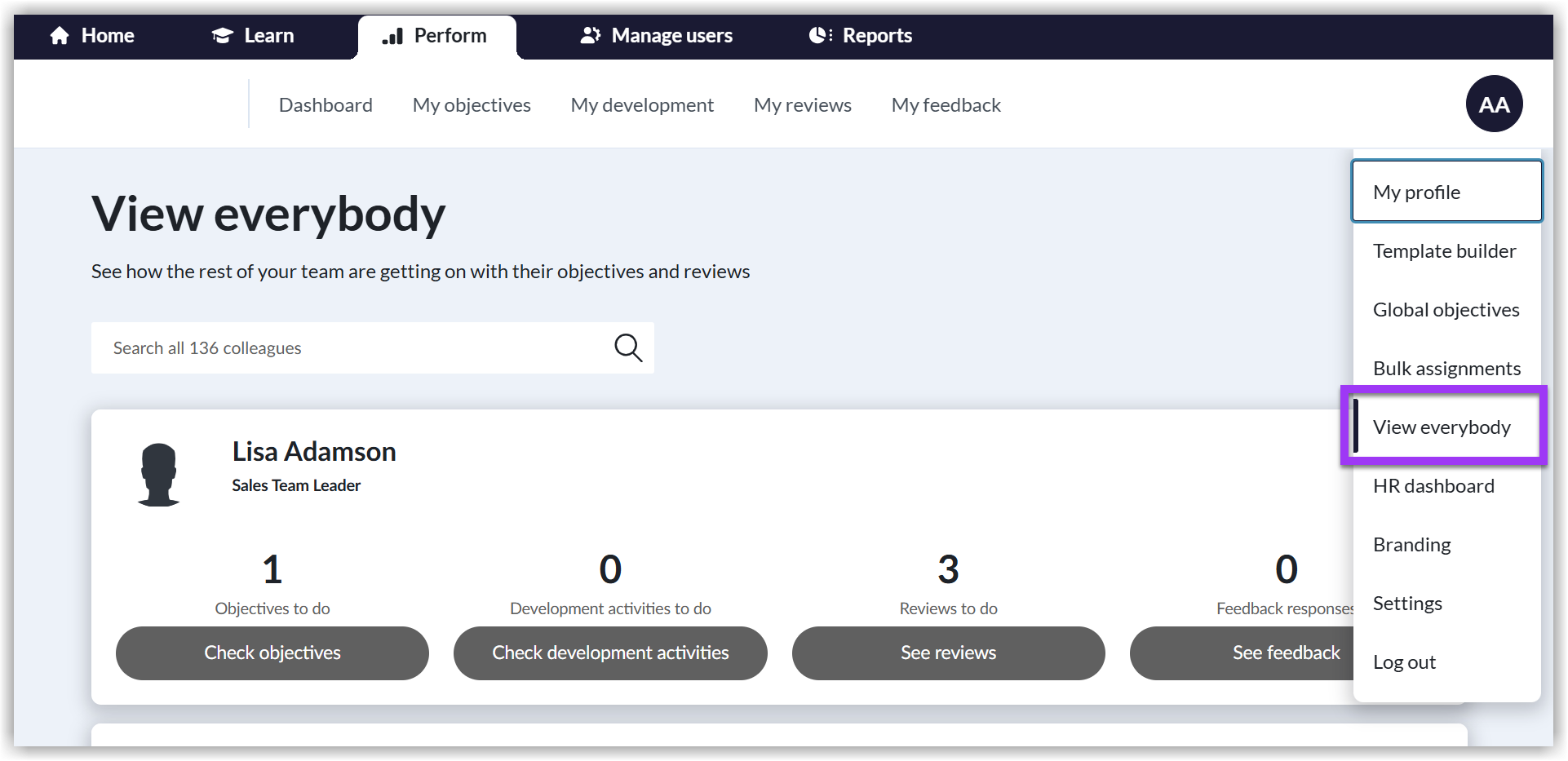Select Log out in the user menu

coord(1404,662)
